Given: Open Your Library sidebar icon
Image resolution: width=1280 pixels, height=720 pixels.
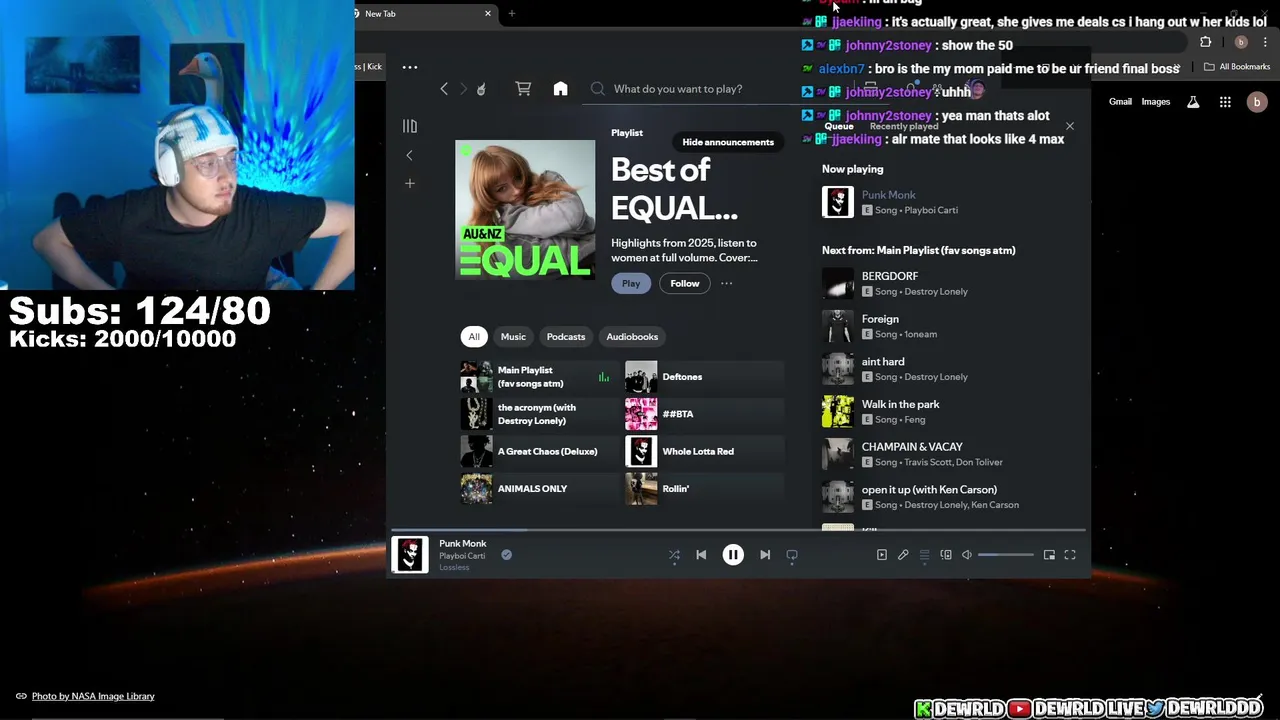Looking at the screenshot, I should pyautogui.click(x=409, y=126).
